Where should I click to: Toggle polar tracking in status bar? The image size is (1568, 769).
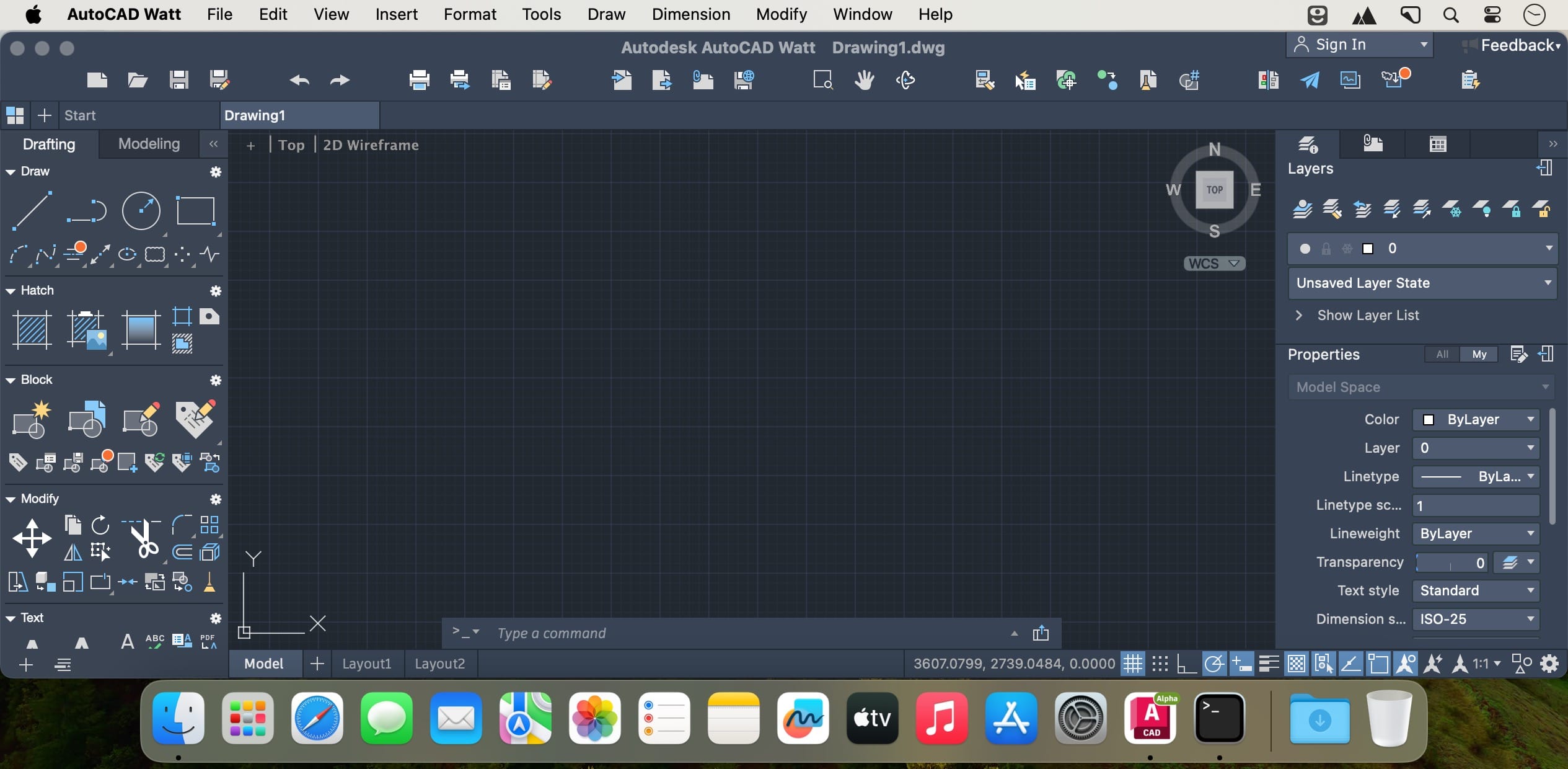pos(1214,664)
